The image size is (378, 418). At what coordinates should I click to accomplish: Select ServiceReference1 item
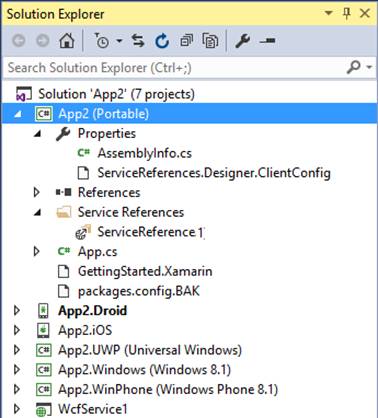pos(150,232)
